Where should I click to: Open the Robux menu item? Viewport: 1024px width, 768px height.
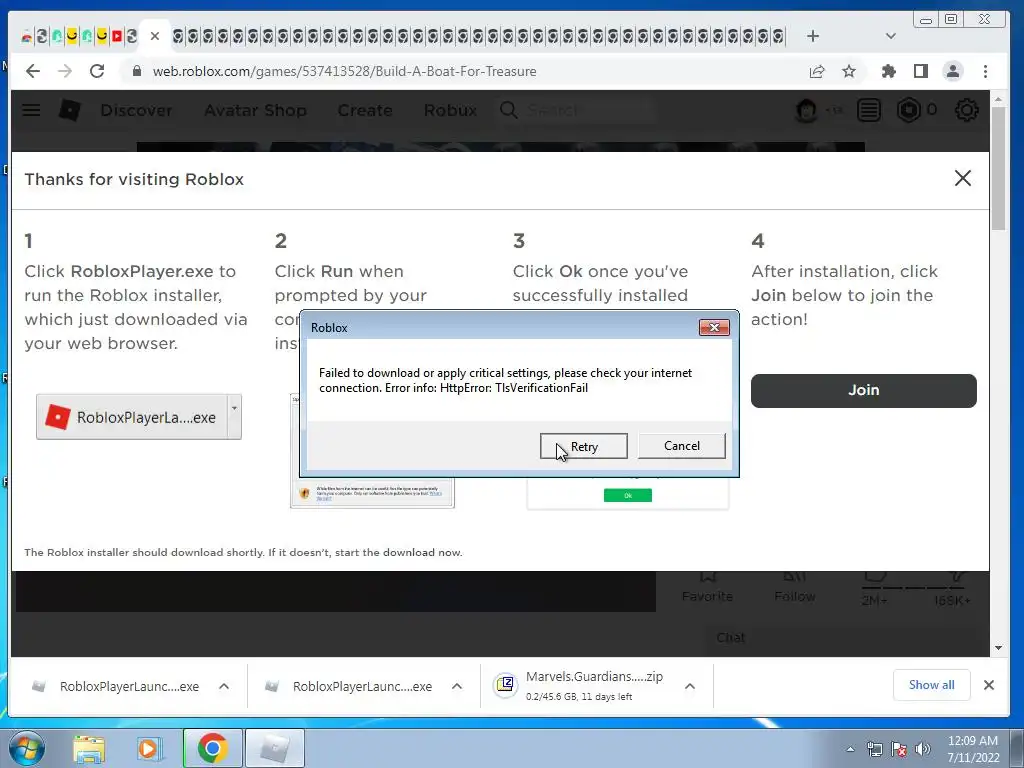click(450, 110)
